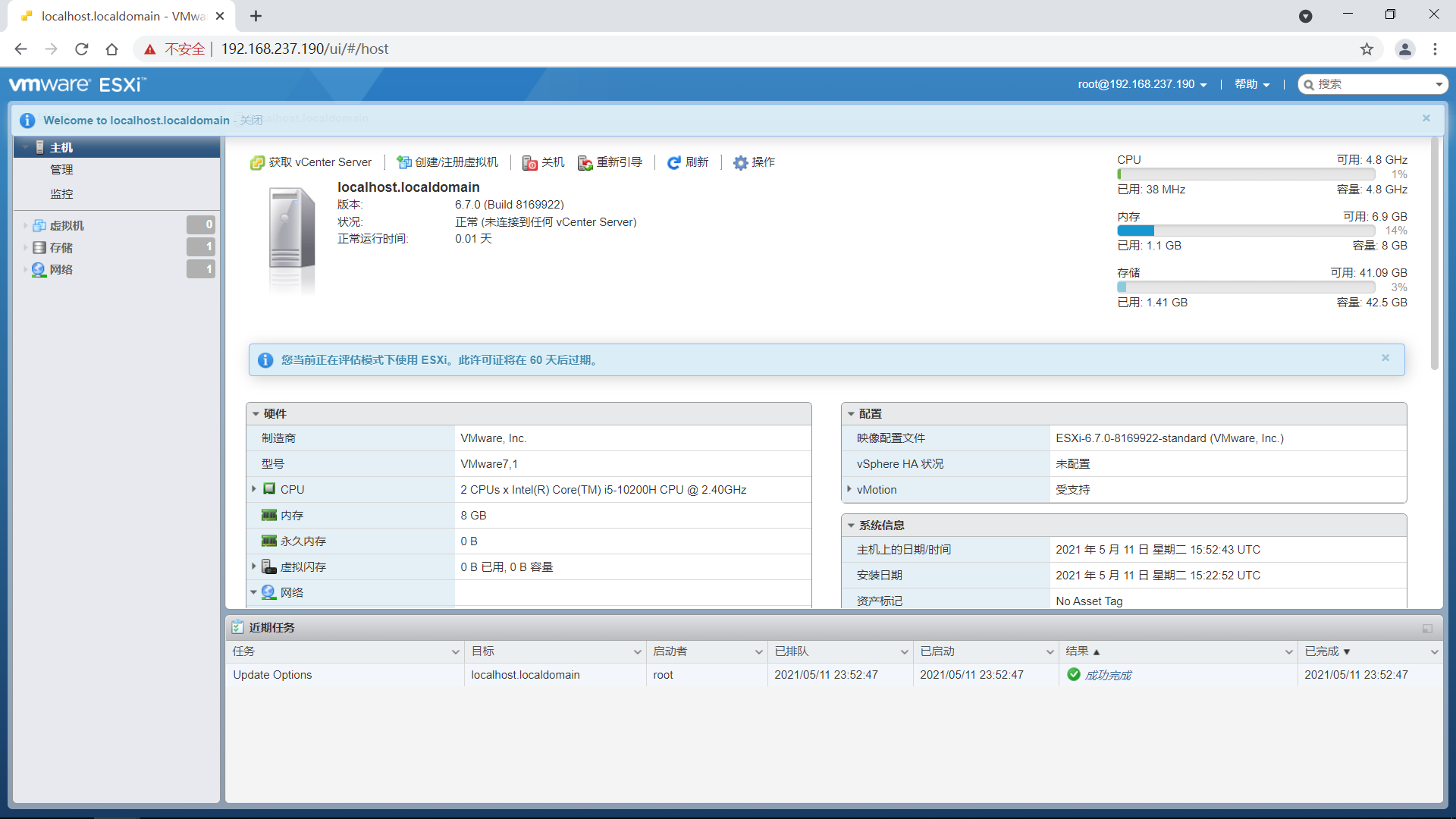The height and width of the screenshot is (819, 1456).
Task: Open the Initiator (启动者) column dropdown
Action: [x=758, y=652]
